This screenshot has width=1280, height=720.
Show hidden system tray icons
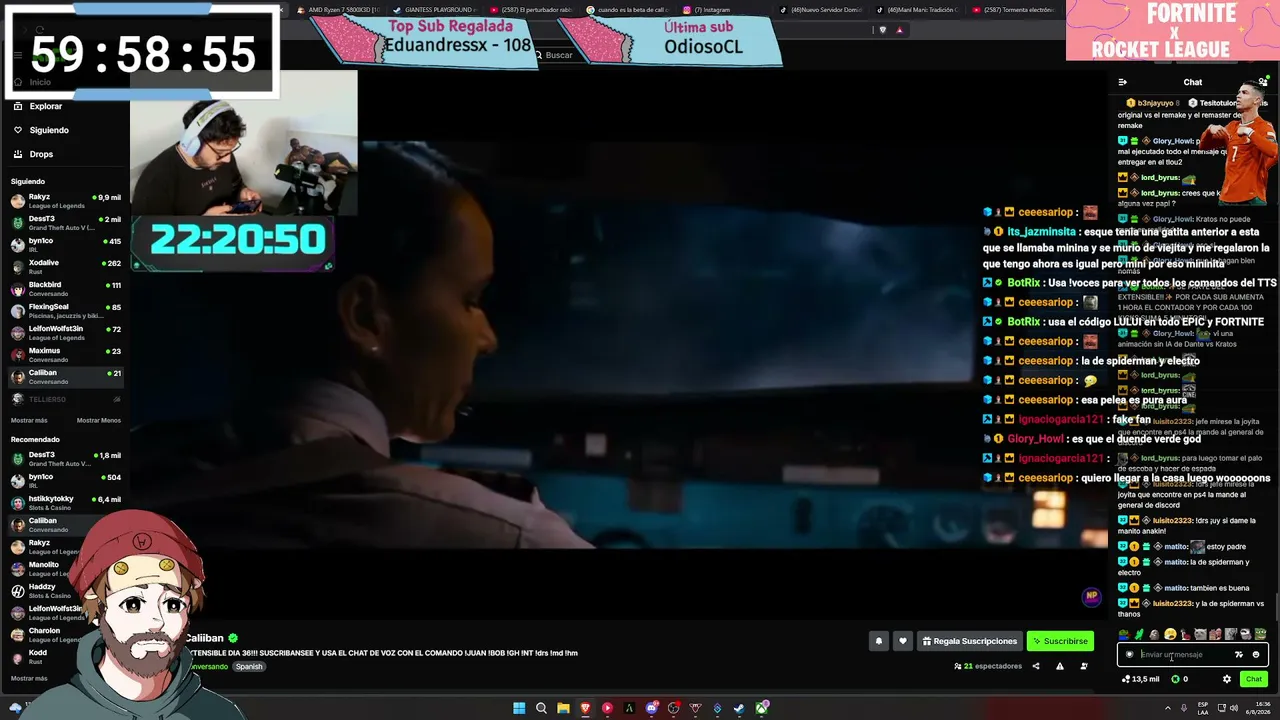[x=1167, y=709]
